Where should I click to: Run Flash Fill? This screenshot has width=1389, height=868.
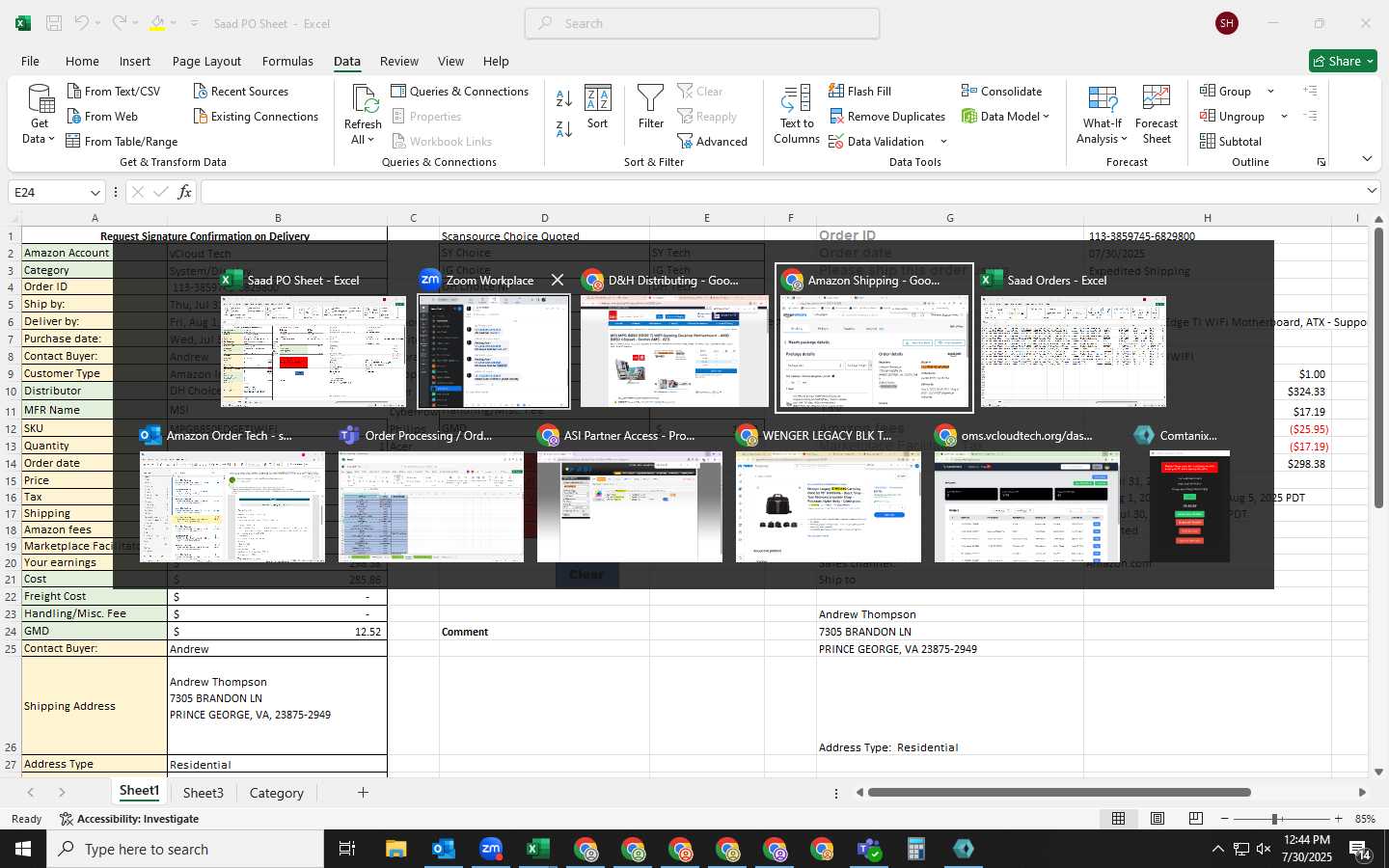coord(859,92)
